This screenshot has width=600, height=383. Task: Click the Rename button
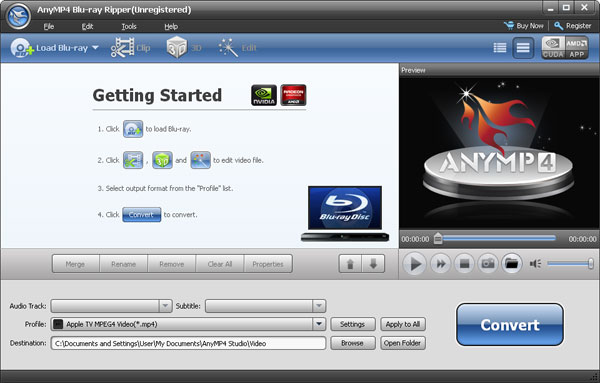[x=124, y=264]
